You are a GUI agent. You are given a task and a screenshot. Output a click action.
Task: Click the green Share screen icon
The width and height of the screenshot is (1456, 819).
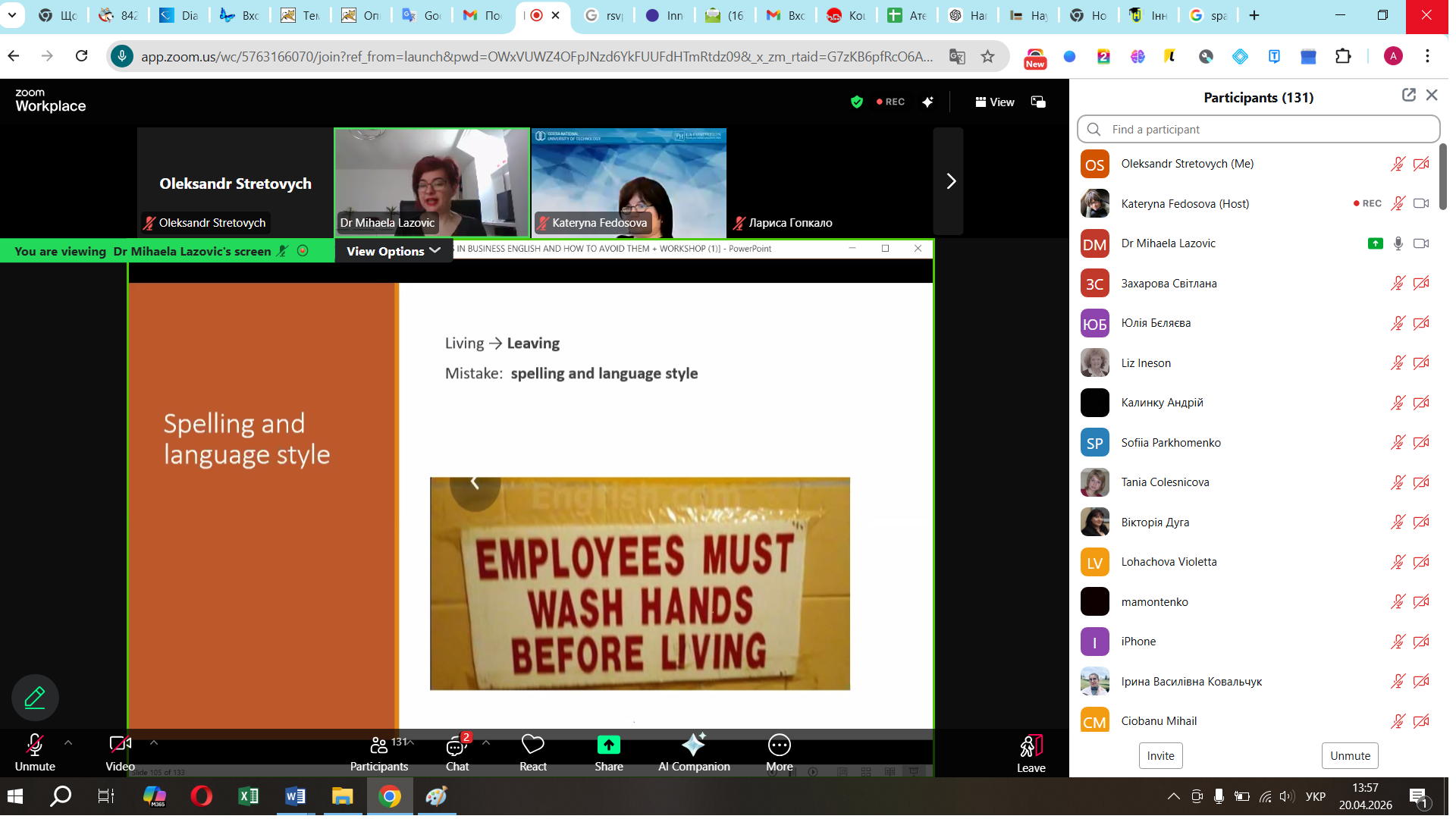(608, 745)
